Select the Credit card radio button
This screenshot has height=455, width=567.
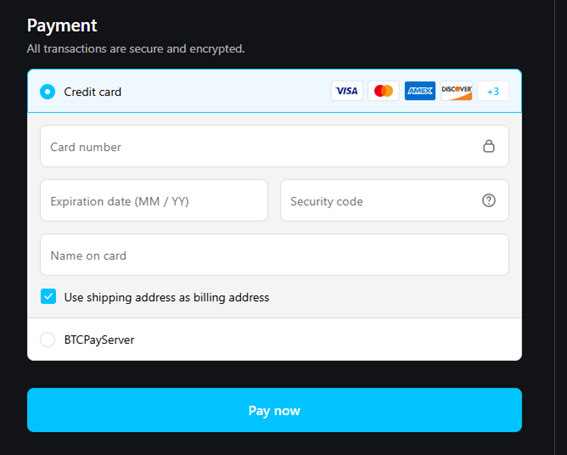pos(47,92)
